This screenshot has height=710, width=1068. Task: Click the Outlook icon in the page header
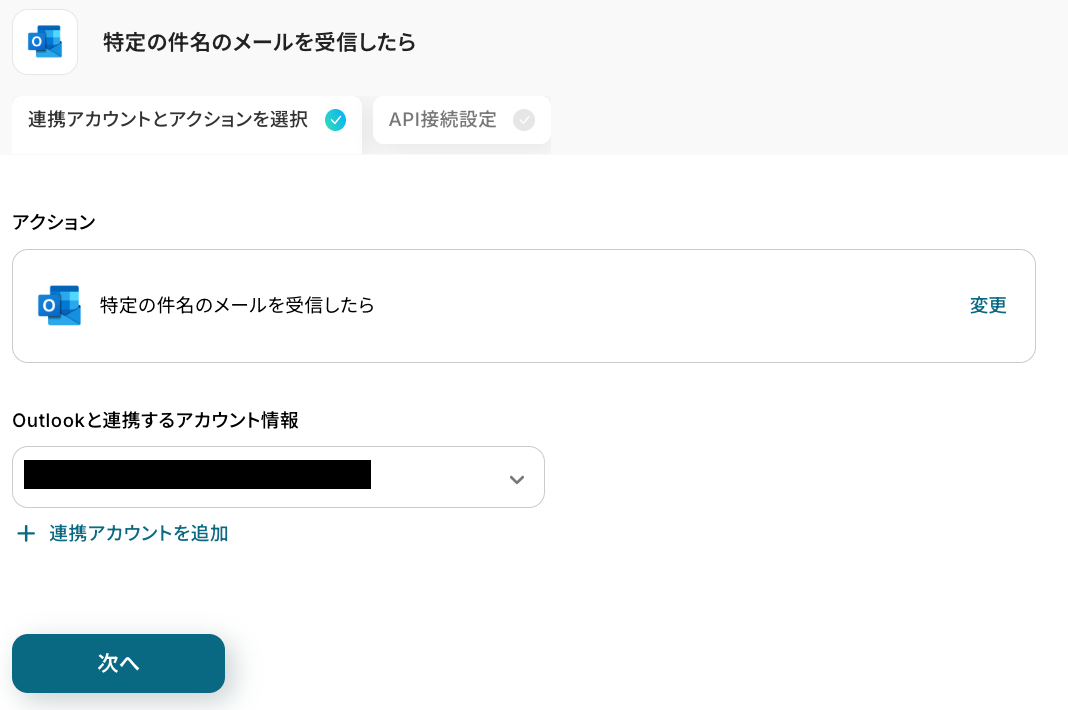pos(45,42)
